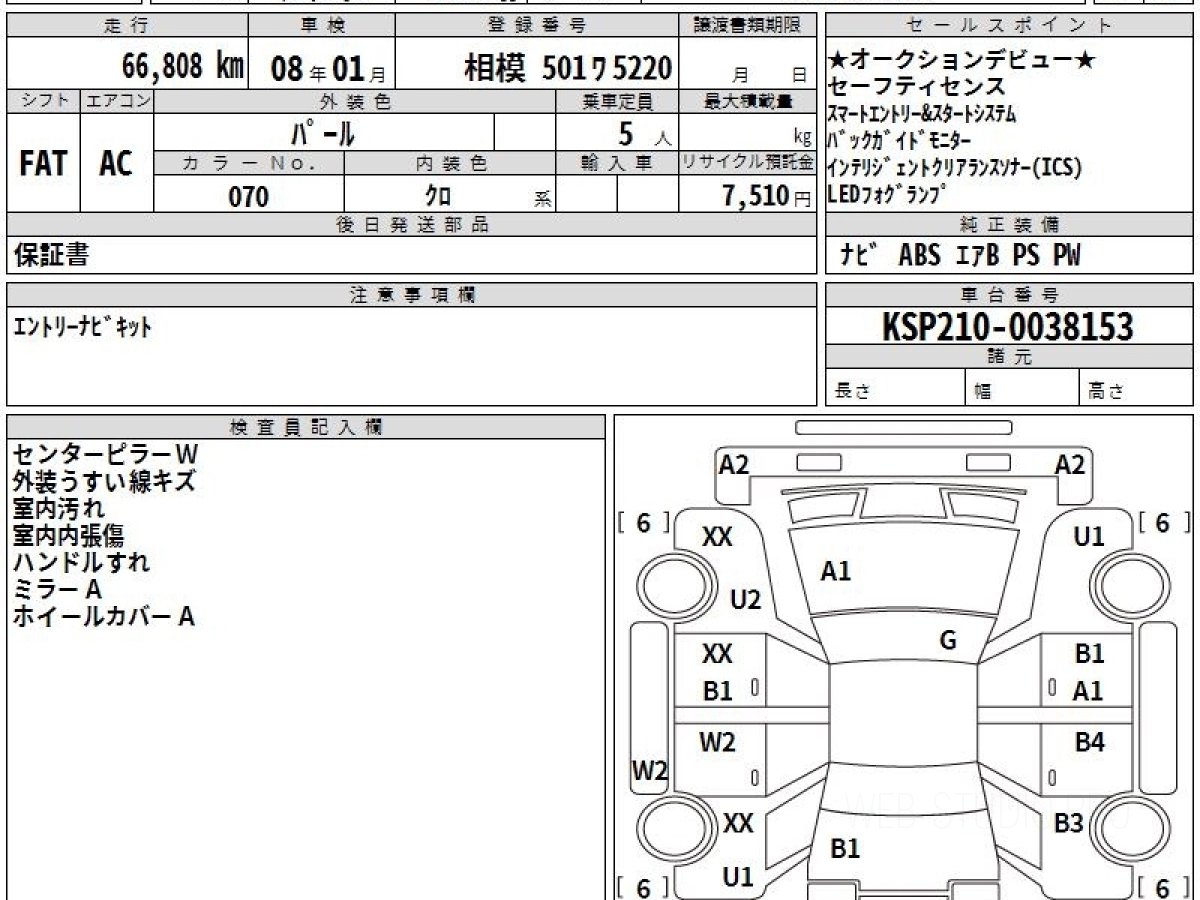
Task: Click the 車台番号 header
Action: coord(1009,295)
